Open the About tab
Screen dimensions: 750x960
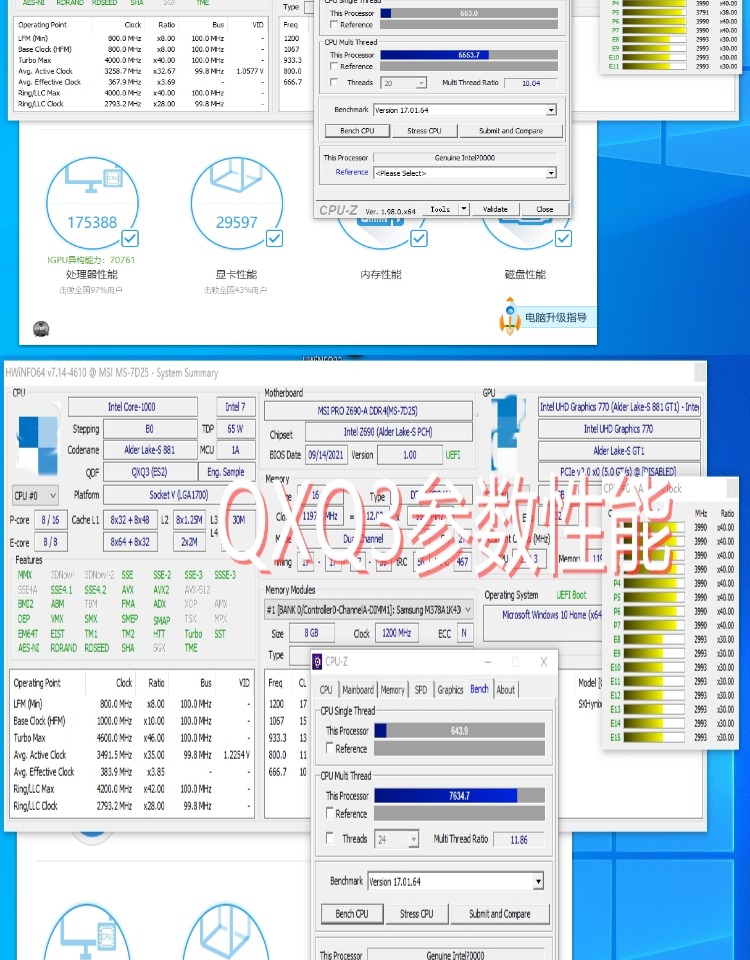[506, 689]
